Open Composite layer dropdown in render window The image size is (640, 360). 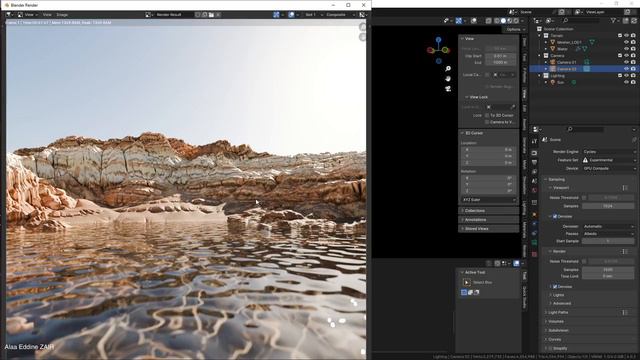click(x=340, y=15)
